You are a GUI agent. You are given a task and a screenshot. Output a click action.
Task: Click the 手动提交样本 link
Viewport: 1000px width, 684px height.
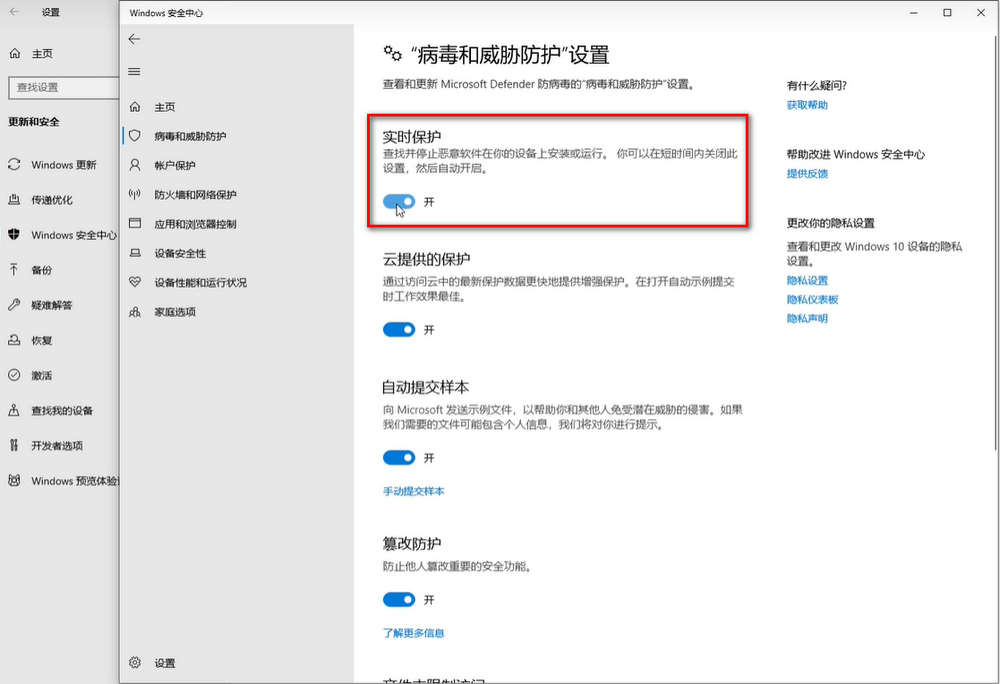413,491
